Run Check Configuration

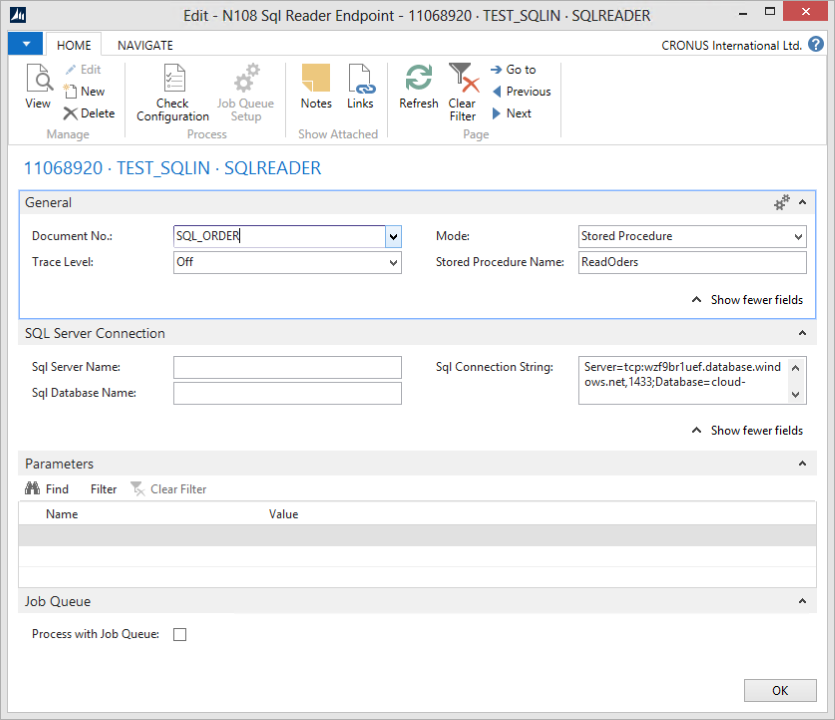(x=173, y=93)
